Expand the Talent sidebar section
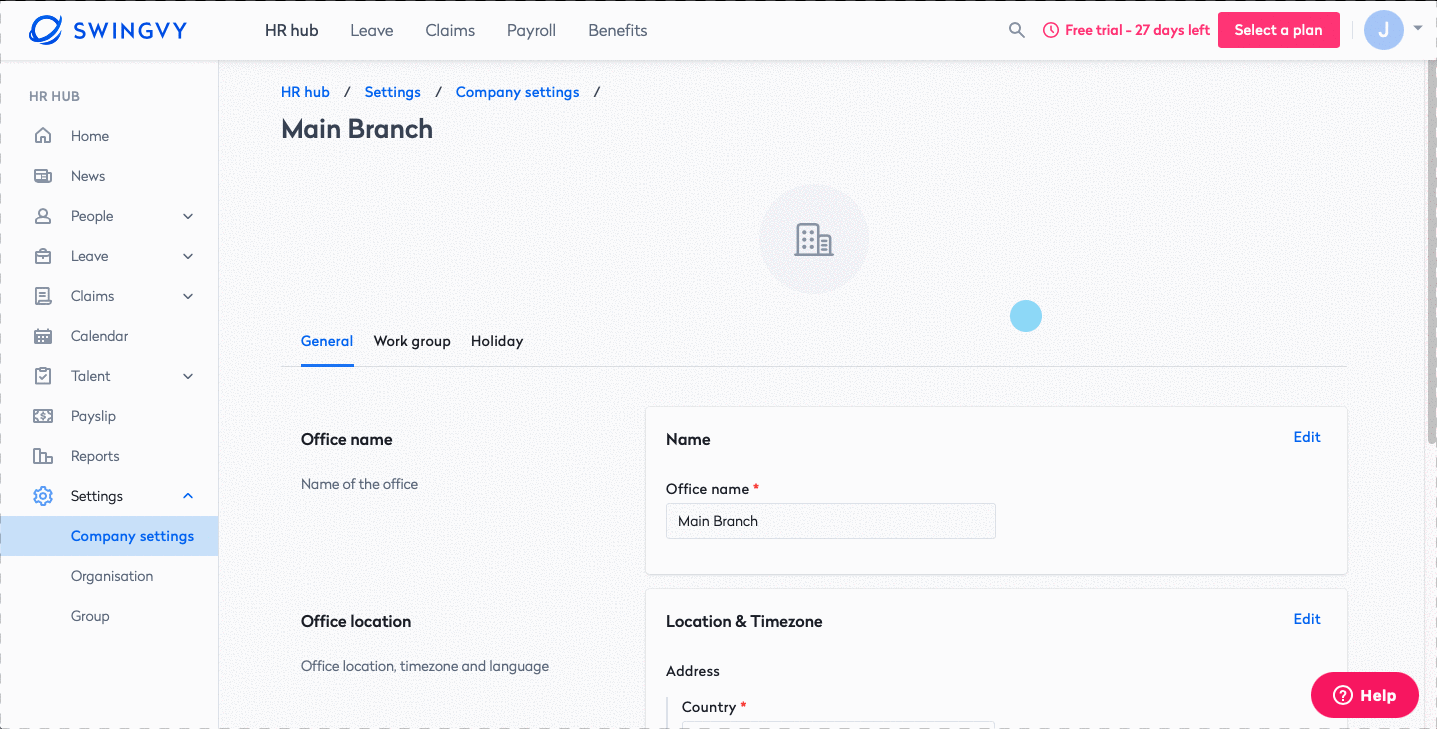 pos(188,376)
